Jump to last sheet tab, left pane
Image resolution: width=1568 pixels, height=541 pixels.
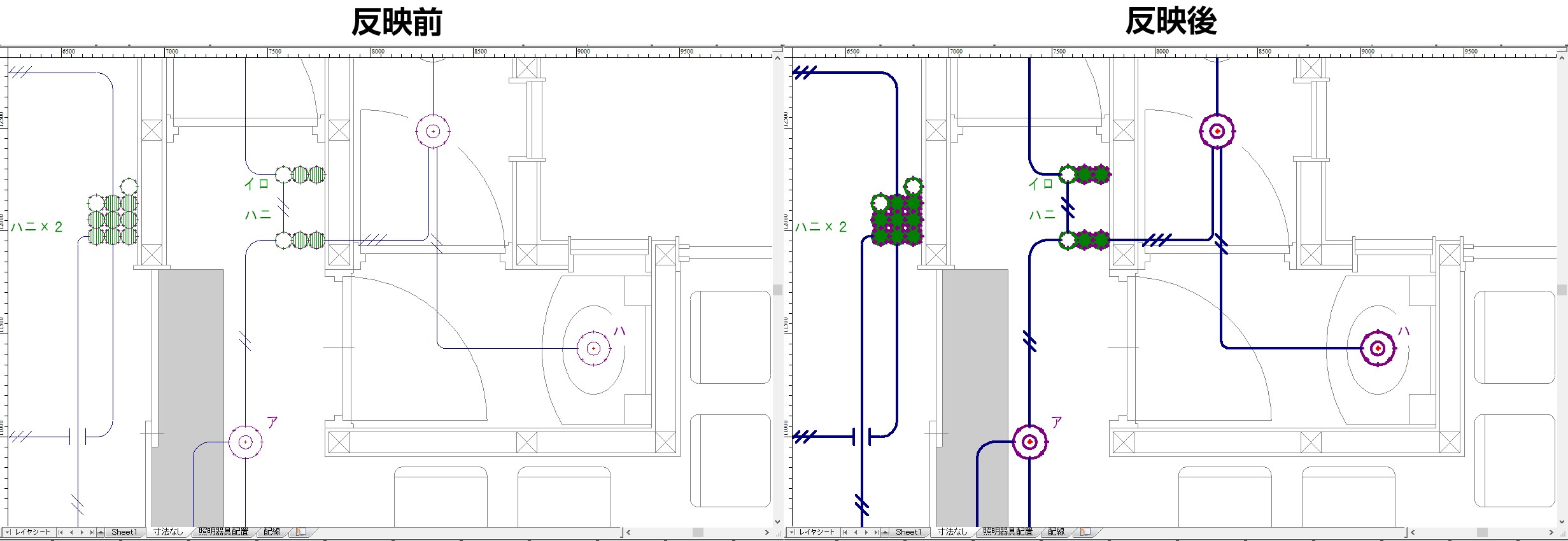(92, 532)
